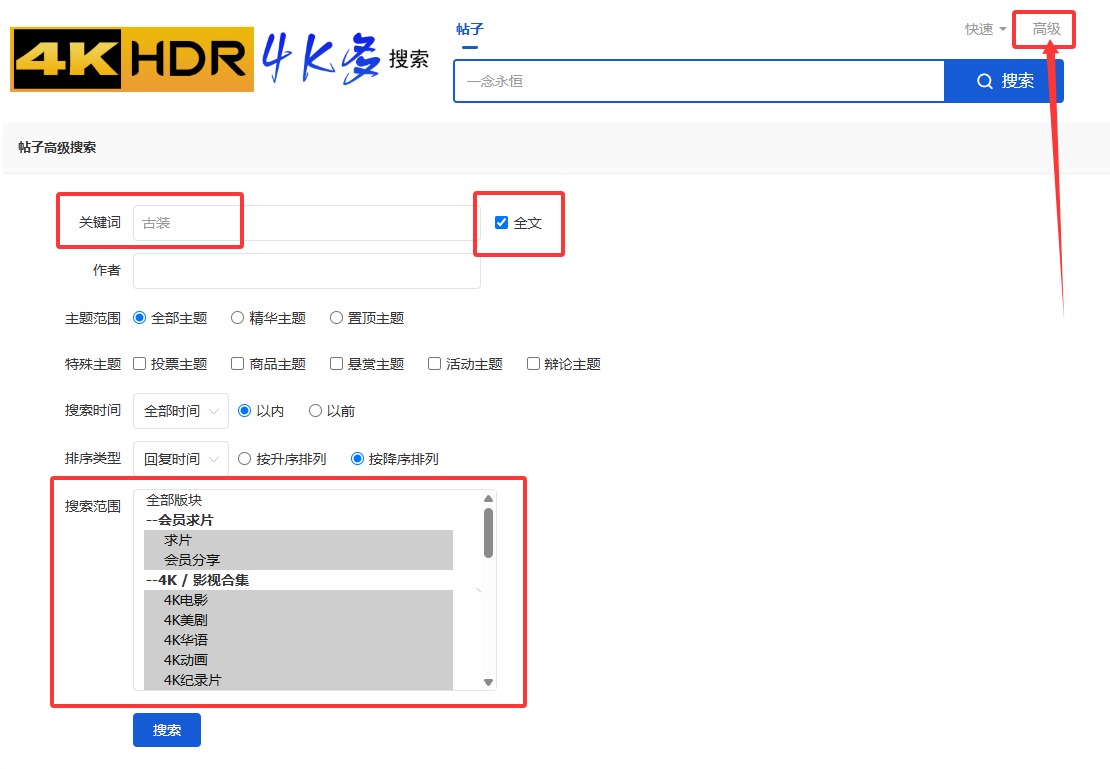This screenshot has height=769, width=1110.
Task: Select the 精华主题 radio option
Action: [x=237, y=318]
